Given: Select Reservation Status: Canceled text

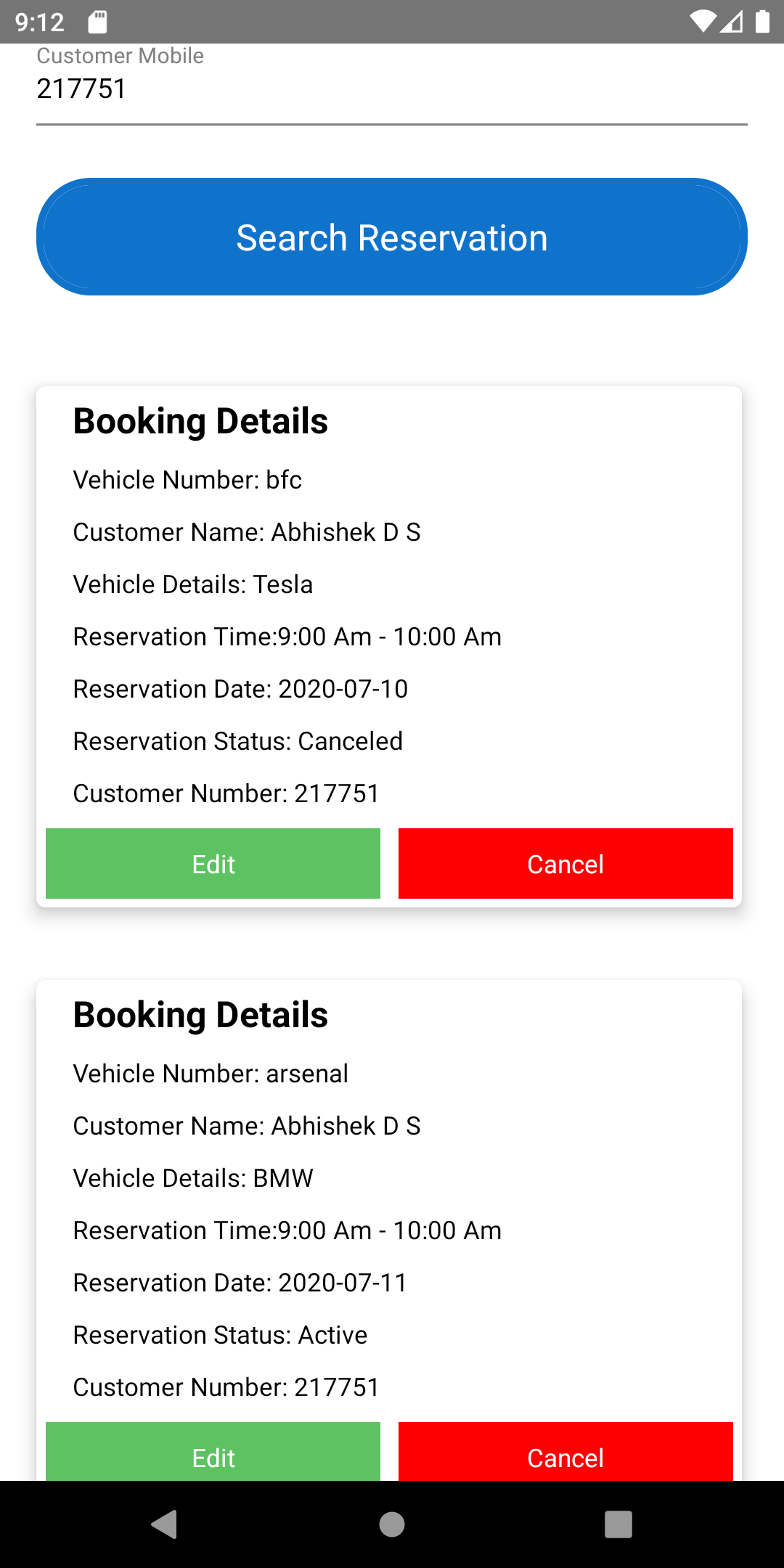Looking at the screenshot, I should click(238, 741).
